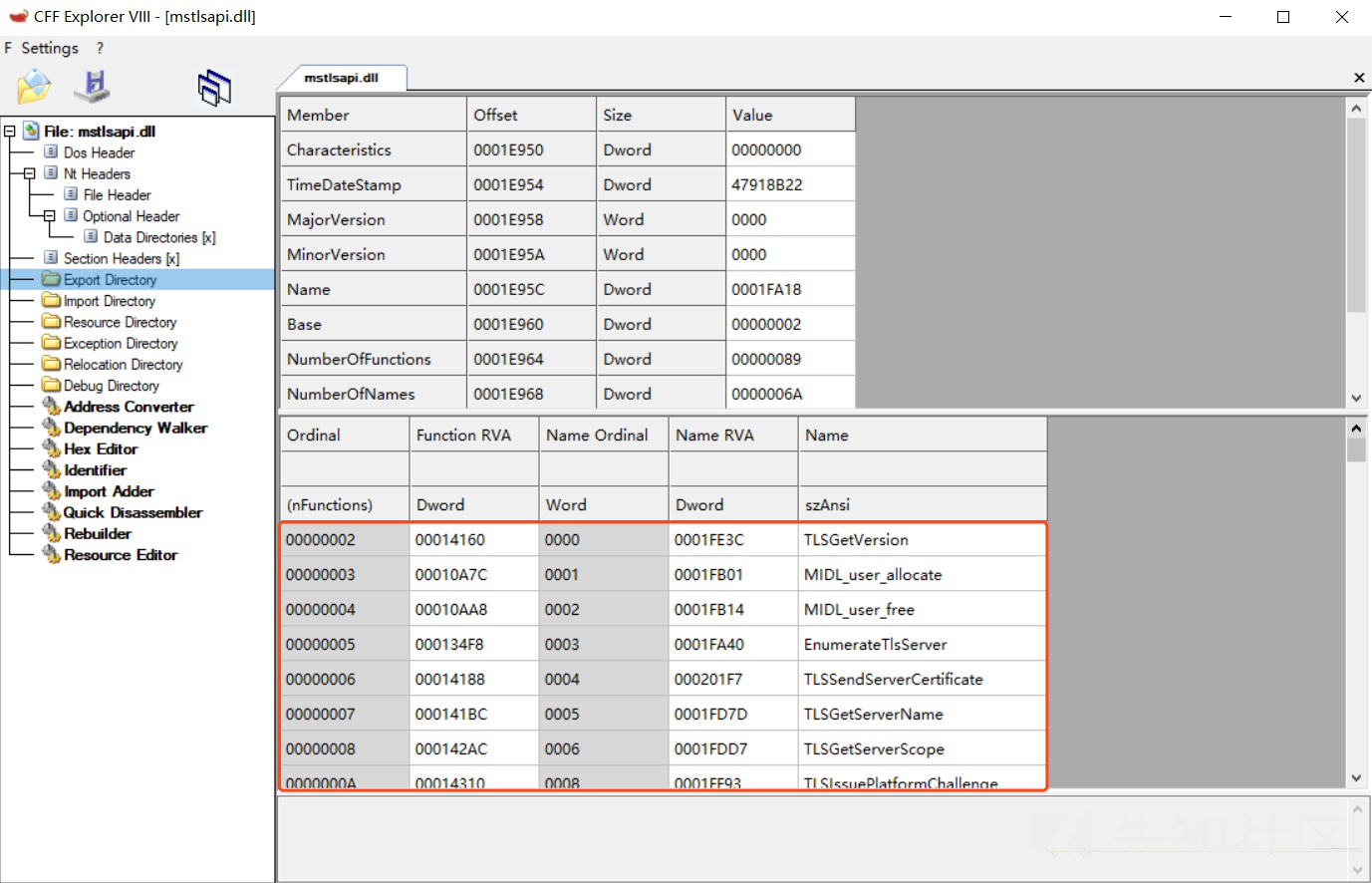1372x883 pixels.
Task: Click the Name RVA column header
Action: point(733,435)
